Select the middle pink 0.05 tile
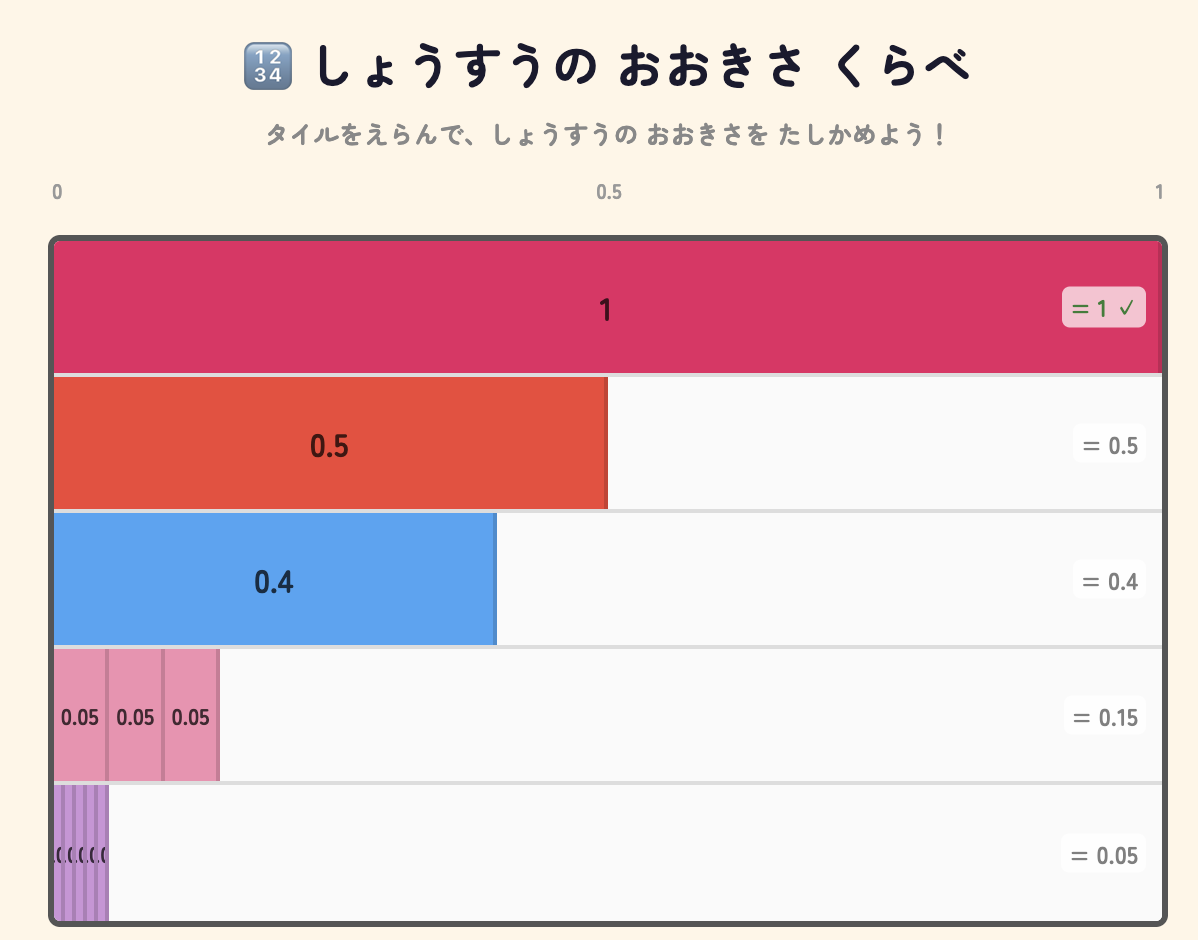 (135, 717)
